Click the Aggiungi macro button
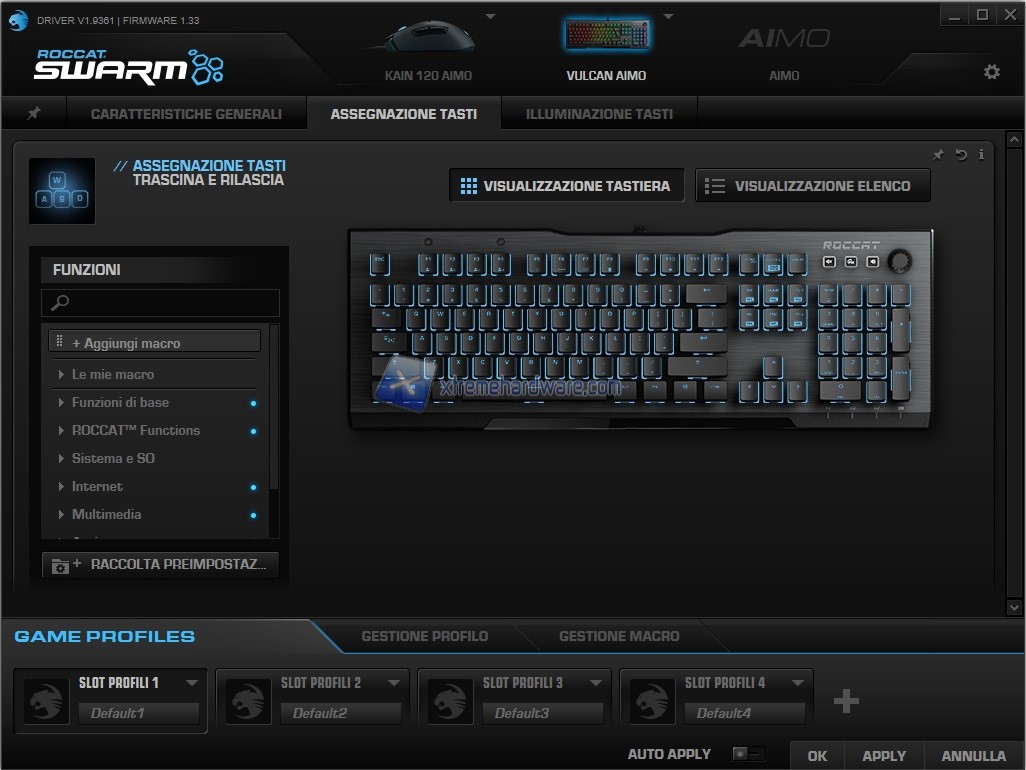The image size is (1026, 770). [154, 343]
